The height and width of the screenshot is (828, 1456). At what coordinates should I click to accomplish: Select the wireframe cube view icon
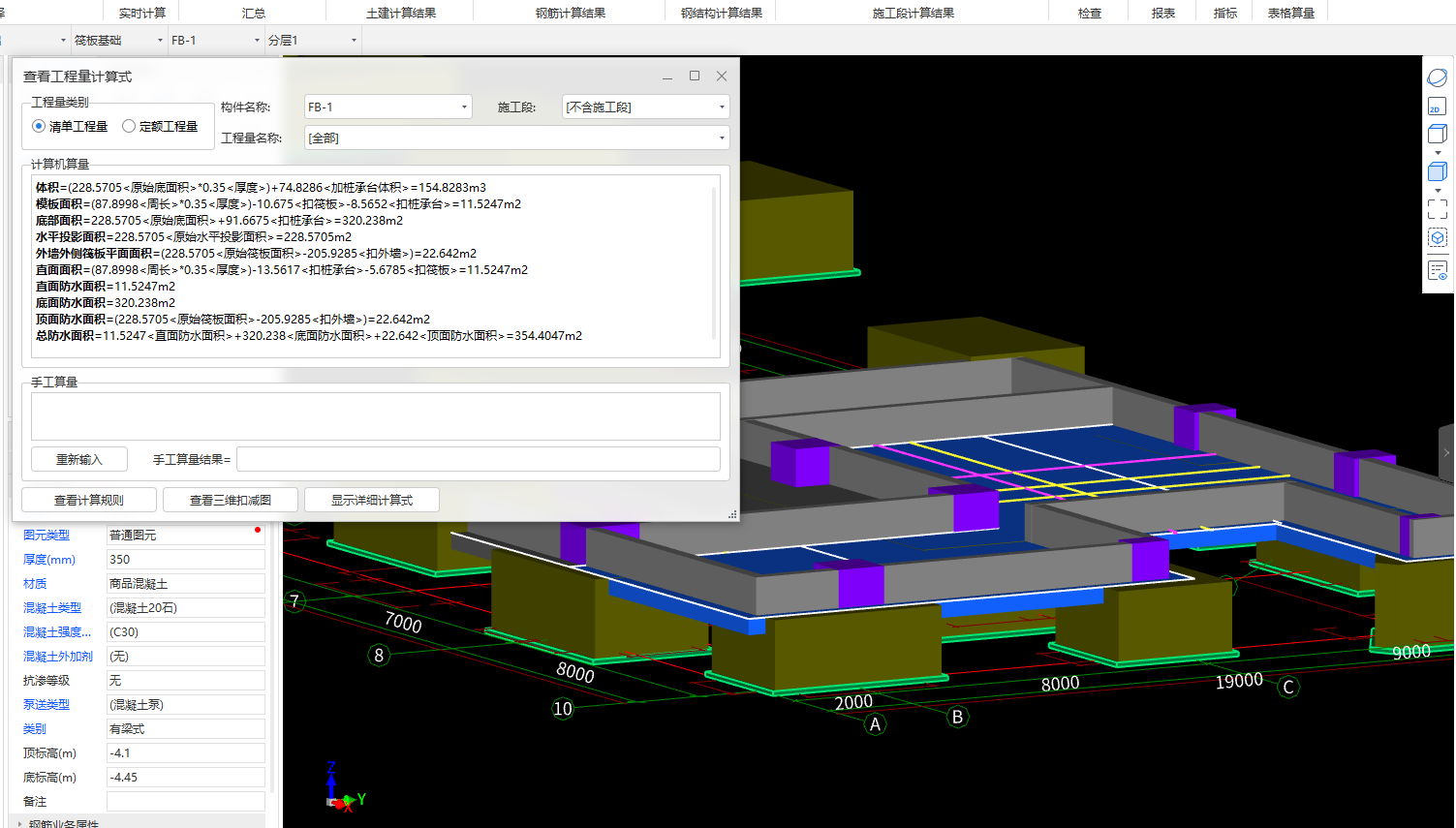pos(1437,135)
